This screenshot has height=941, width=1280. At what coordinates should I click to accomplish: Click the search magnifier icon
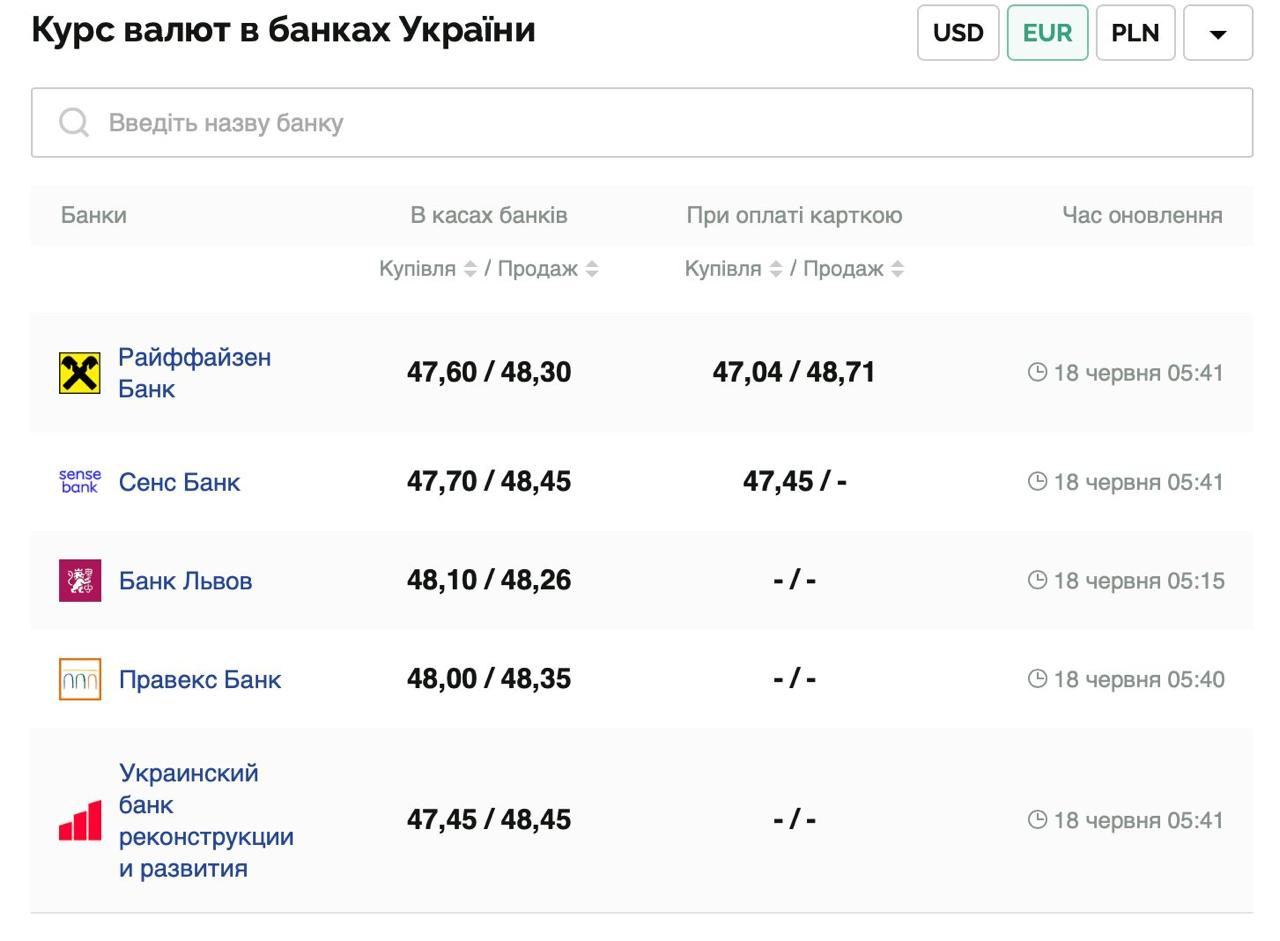[74, 123]
